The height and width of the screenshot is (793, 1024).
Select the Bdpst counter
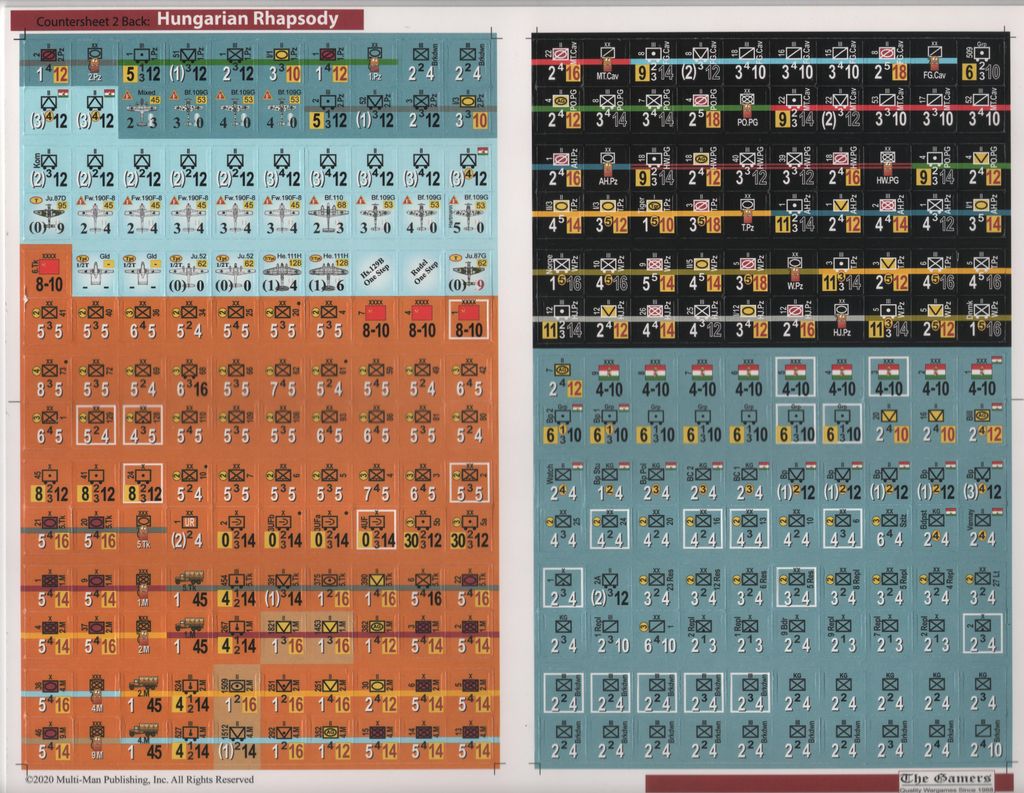tap(936, 530)
